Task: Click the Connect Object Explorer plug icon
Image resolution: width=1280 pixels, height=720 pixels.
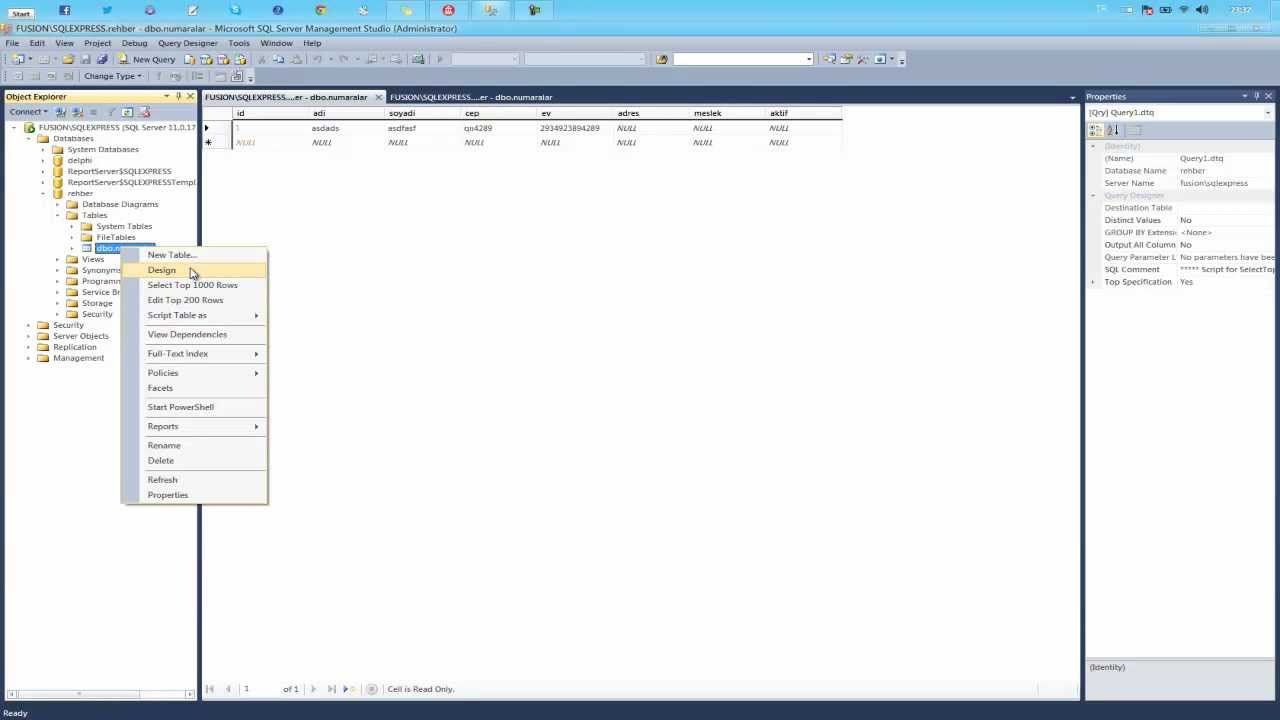Action: coord(61,112)
